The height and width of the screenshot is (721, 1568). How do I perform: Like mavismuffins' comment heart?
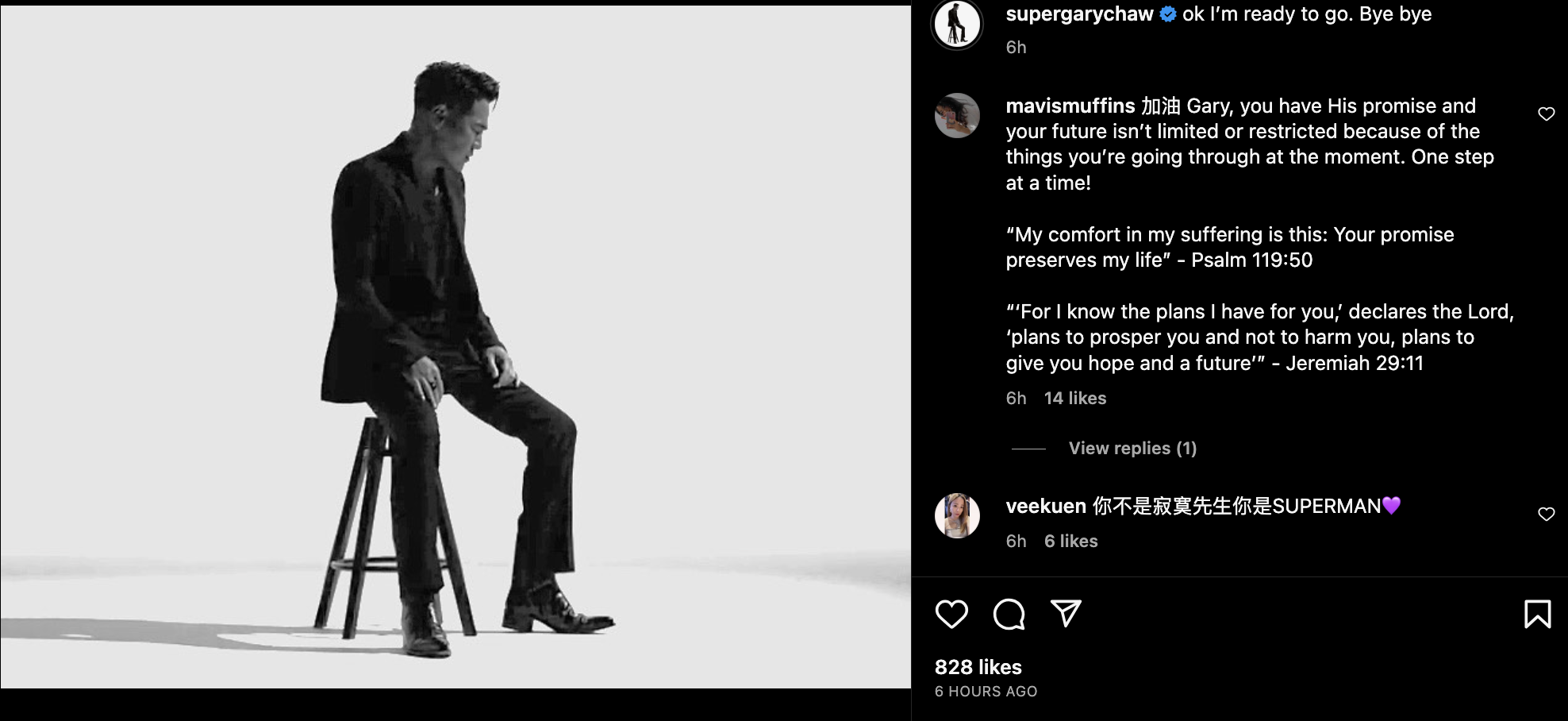pyautogui.click(x=1546, y=114)
